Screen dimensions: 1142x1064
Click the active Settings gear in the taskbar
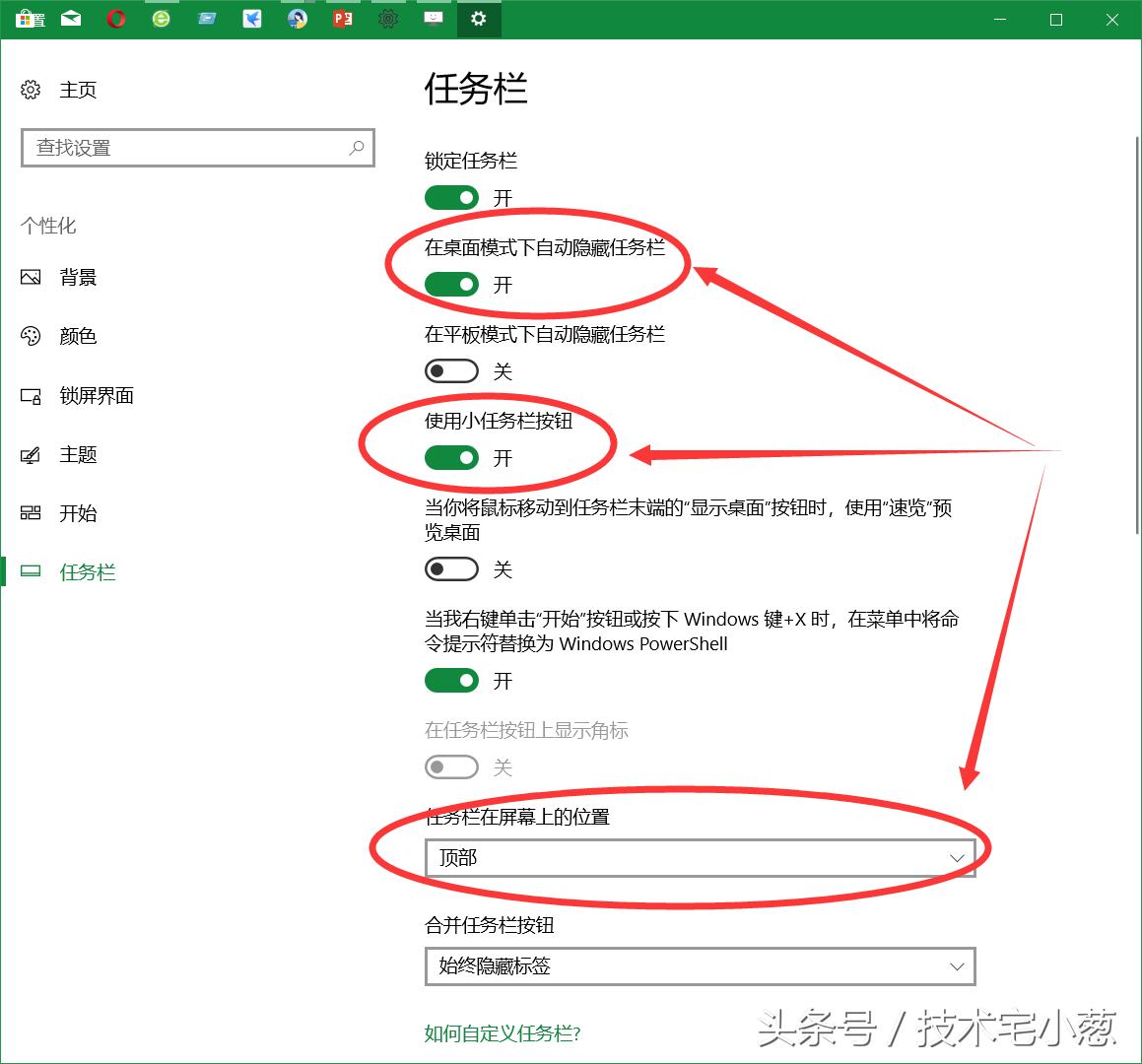[479, 19]
